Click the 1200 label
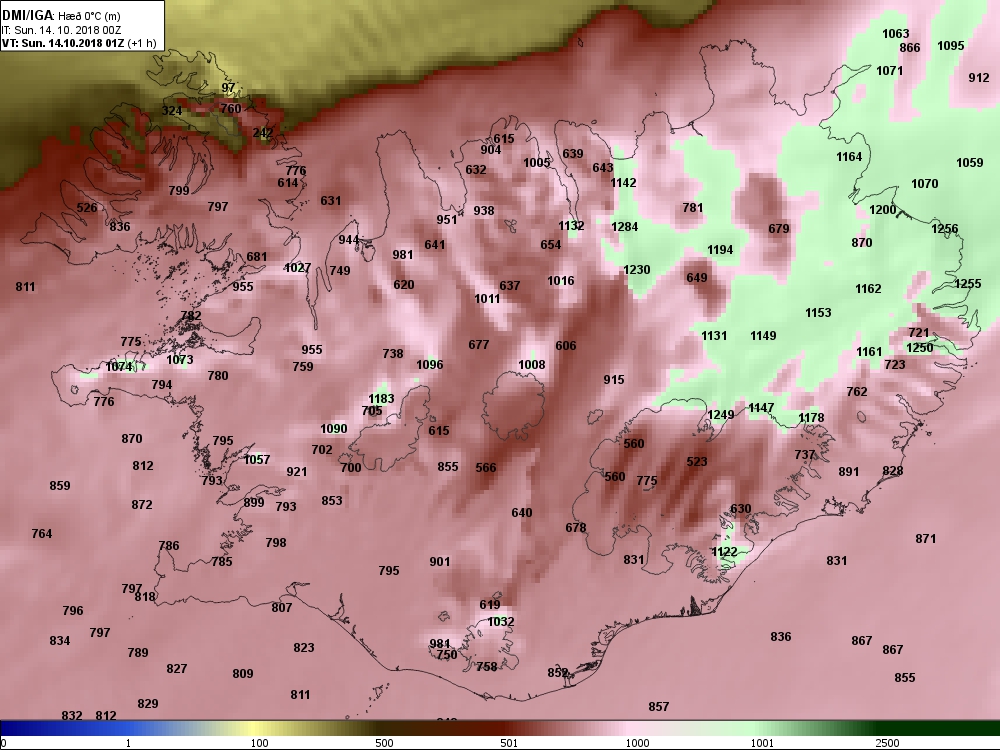Viewport: 1000px width, 750px height. 883,210
